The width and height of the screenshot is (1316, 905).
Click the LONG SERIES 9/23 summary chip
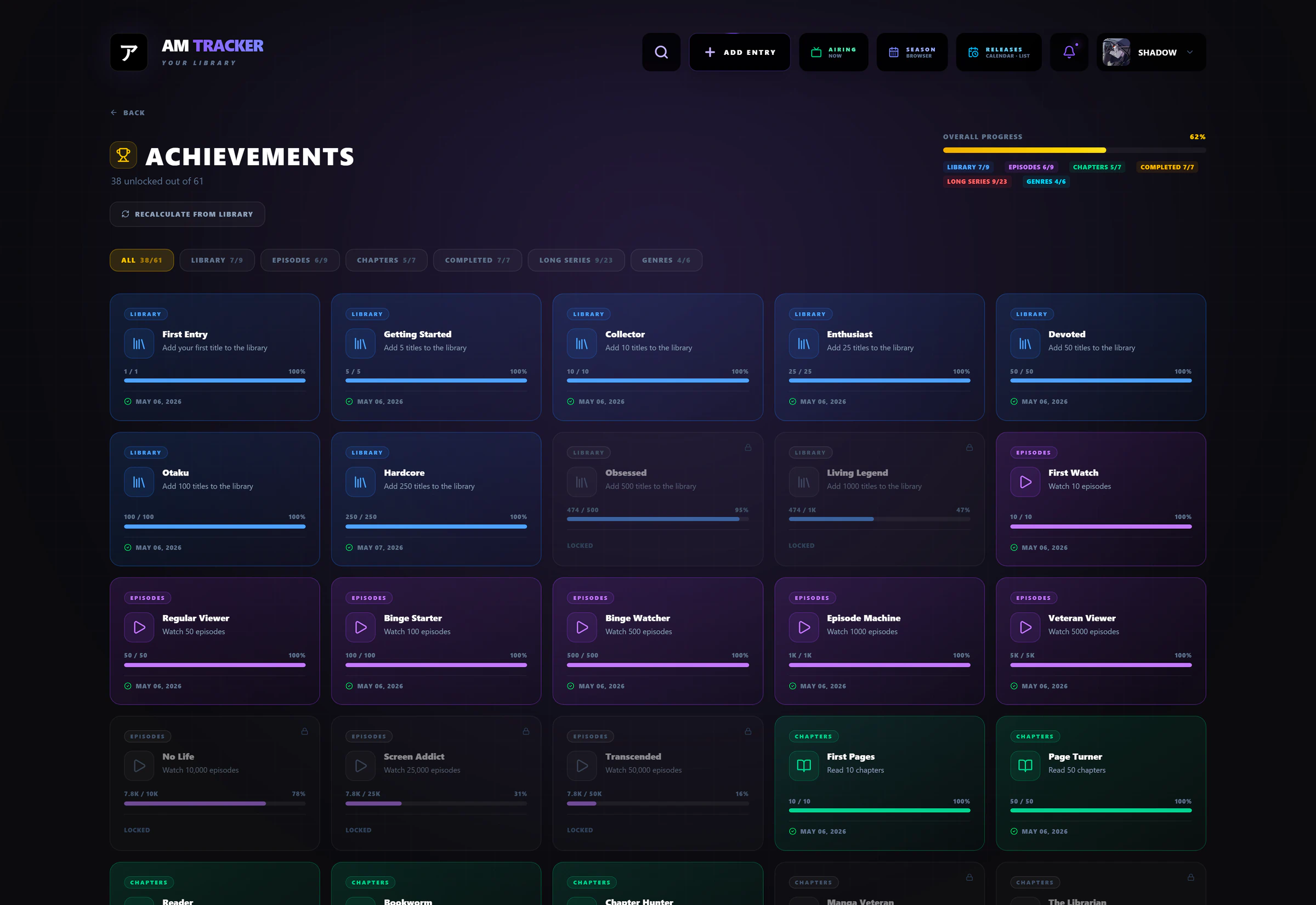977,182
